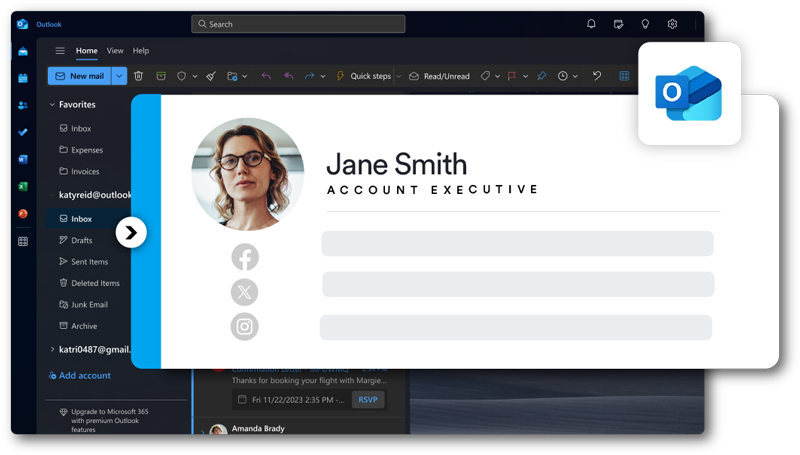Click Quick steps button
The width and height of the screenshot is (800, 455).
364,76
